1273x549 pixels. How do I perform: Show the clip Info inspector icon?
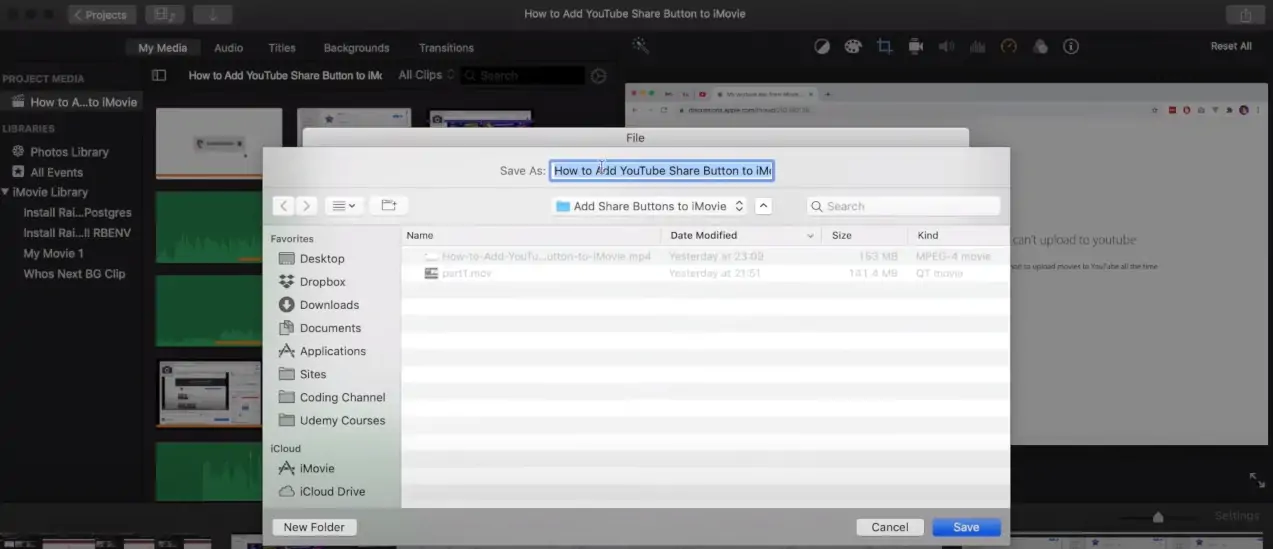(x=1071, y=47)
